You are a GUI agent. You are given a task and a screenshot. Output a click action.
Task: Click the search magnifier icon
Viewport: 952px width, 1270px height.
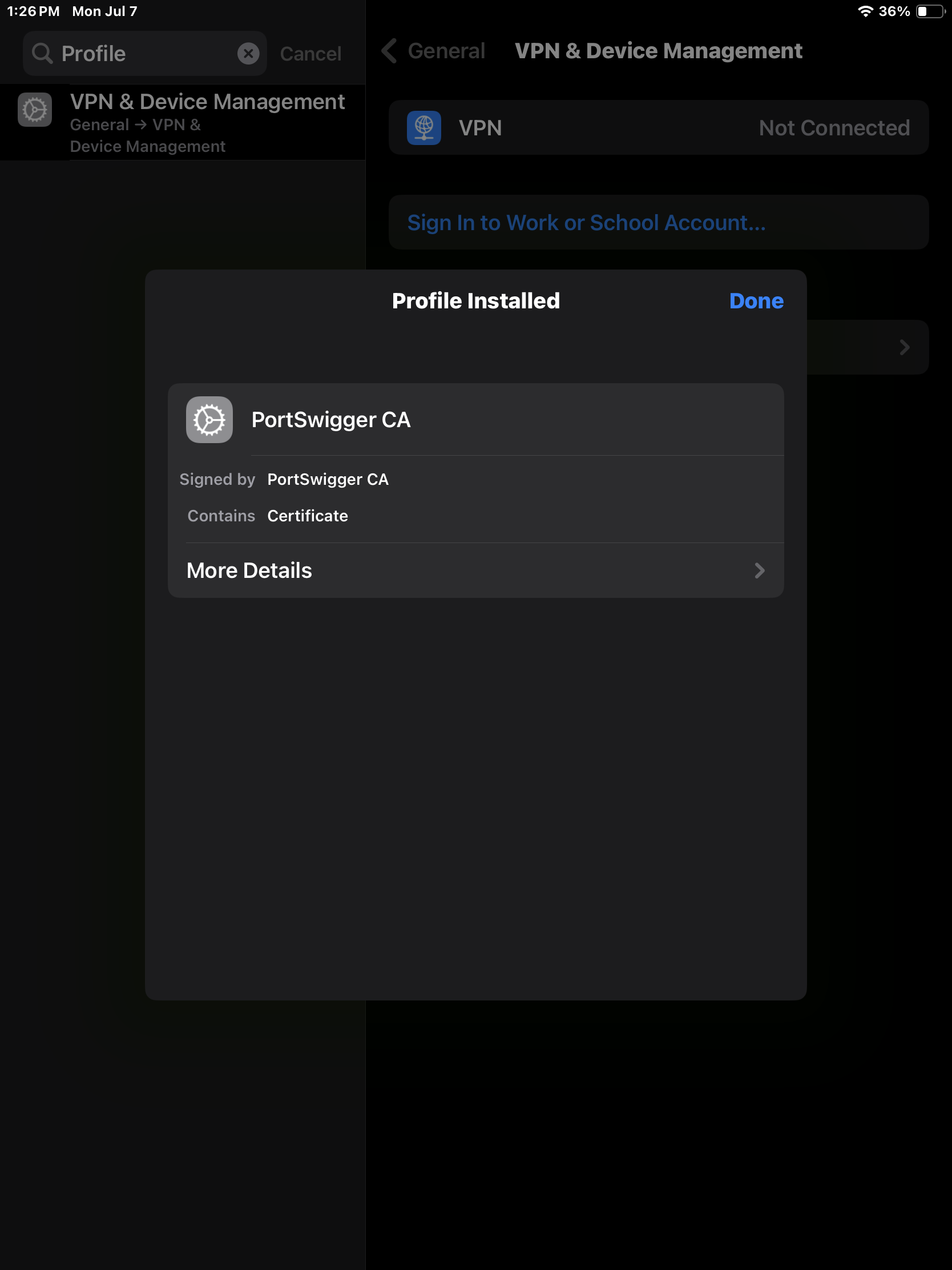42,54
